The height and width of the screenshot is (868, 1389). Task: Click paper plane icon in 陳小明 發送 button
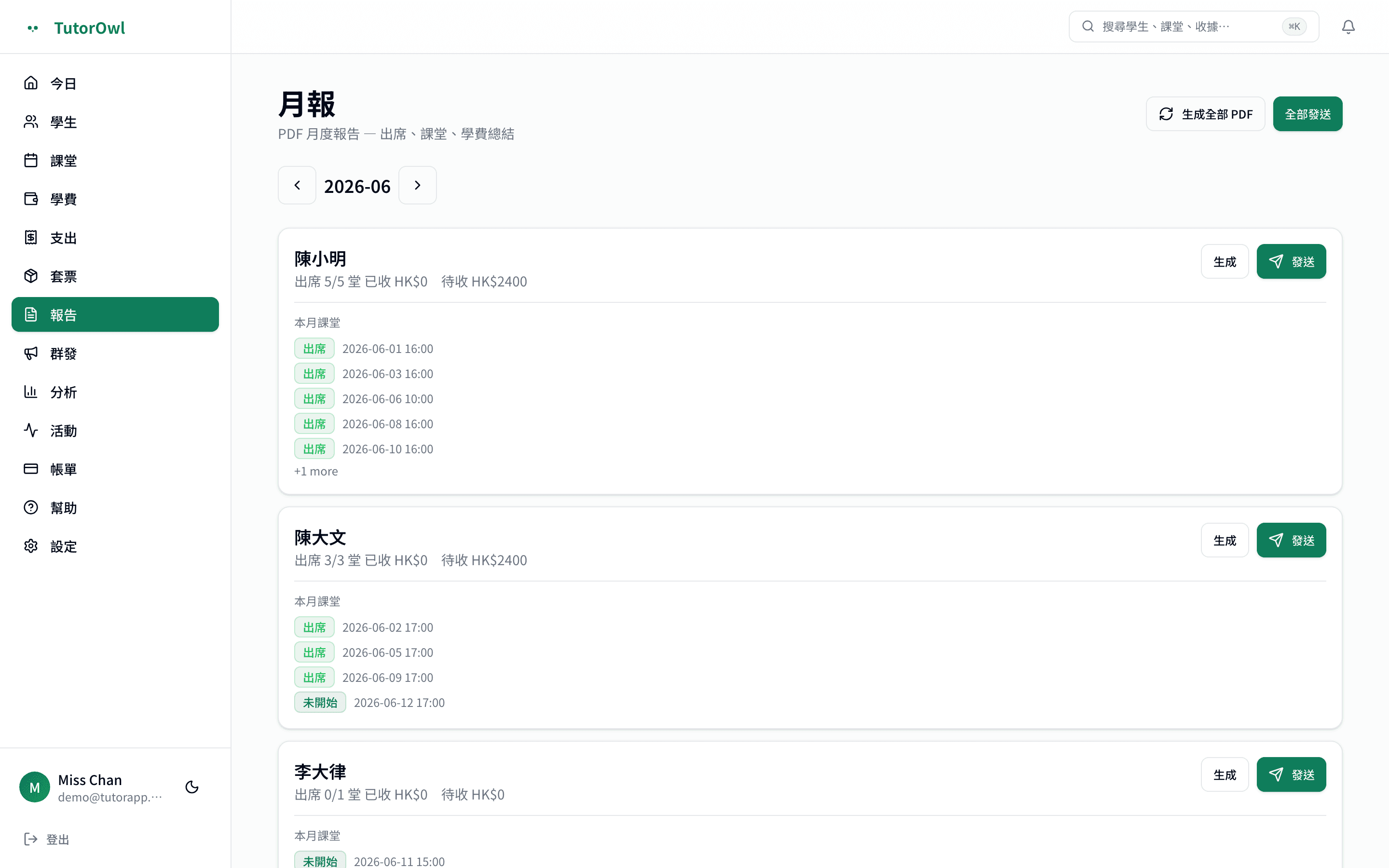[1276, 261]
